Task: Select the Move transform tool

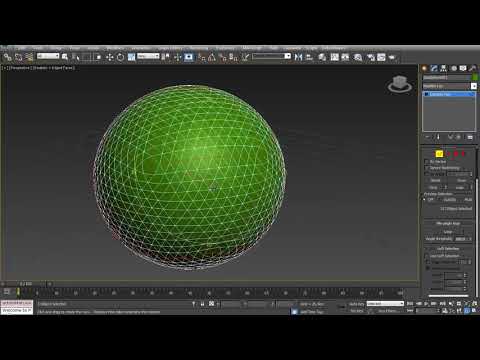Action: click(109, 57)
